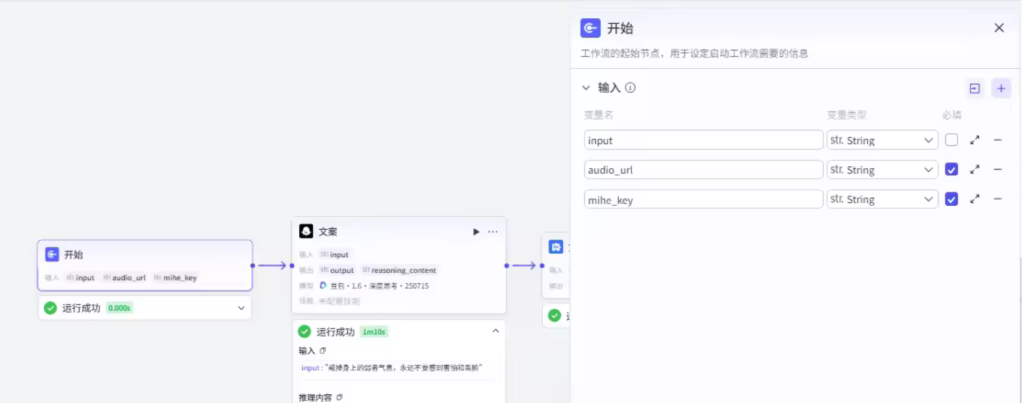Uncheck the required box for audio_url
The width and height of the screenshot is (1024, 403).
[951, 170]
